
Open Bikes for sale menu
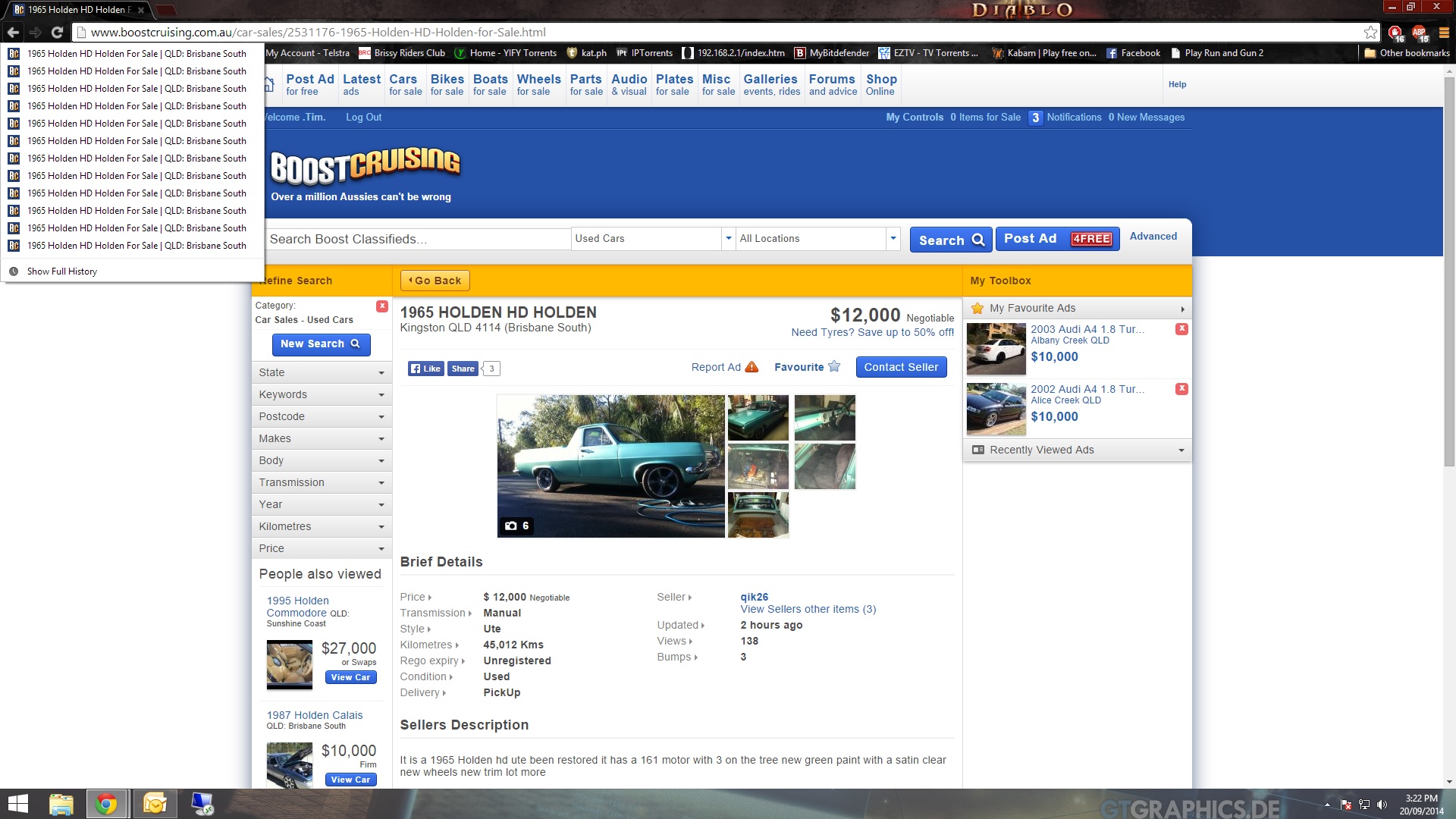click(x=447, y=84)
